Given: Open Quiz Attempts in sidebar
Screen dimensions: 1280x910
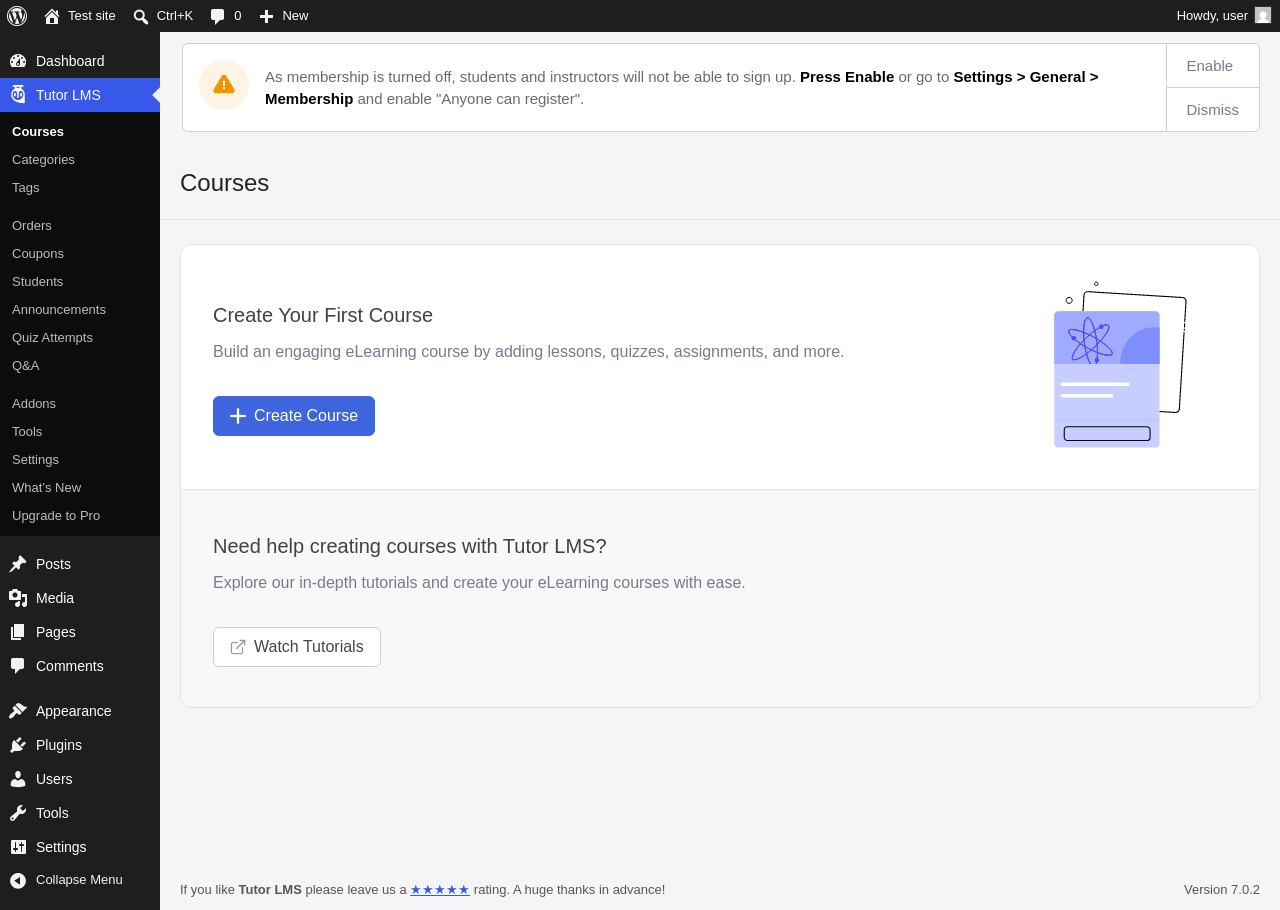Looking at the screenshot, I should (x=52, y=337).
